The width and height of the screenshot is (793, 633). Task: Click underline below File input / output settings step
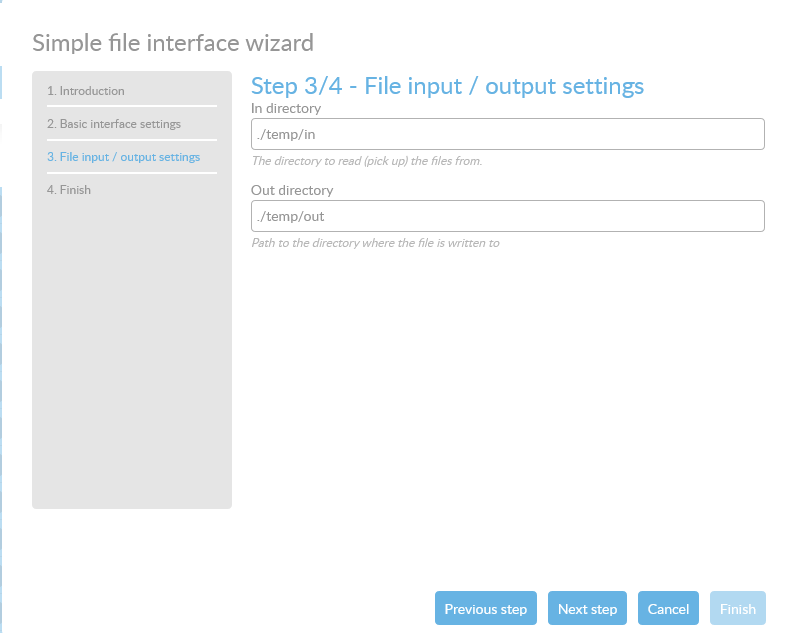[131, 173]
